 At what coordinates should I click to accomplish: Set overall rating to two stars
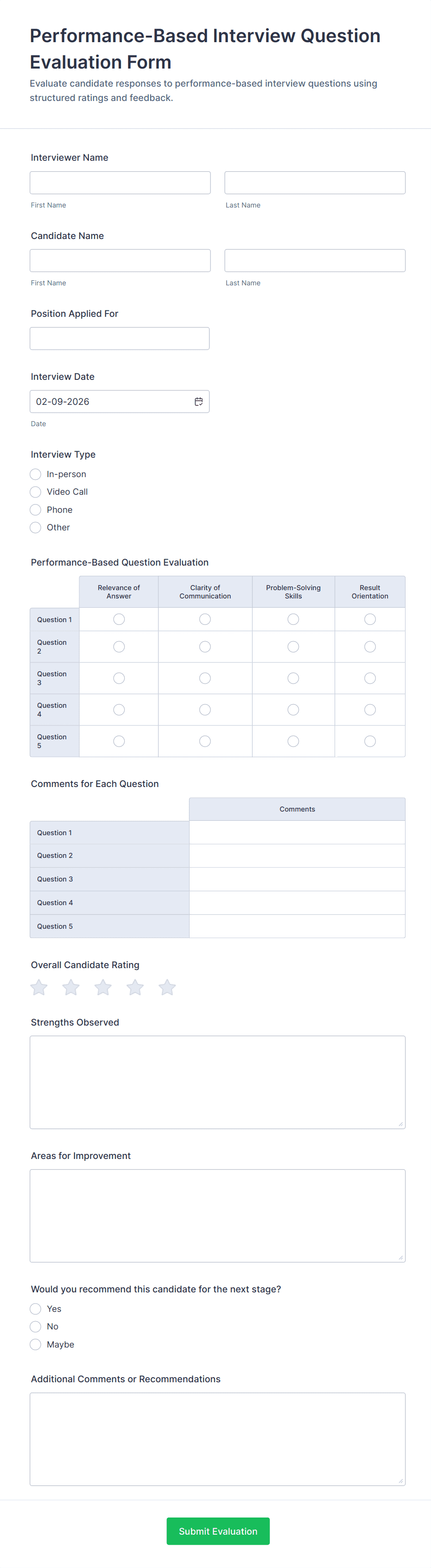pos(71,987)
